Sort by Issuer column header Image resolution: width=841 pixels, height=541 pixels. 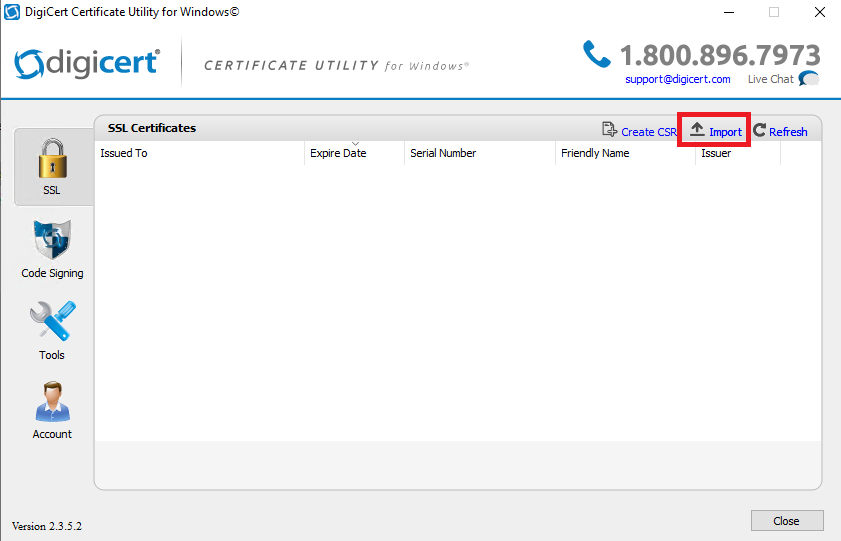(738, 153)
